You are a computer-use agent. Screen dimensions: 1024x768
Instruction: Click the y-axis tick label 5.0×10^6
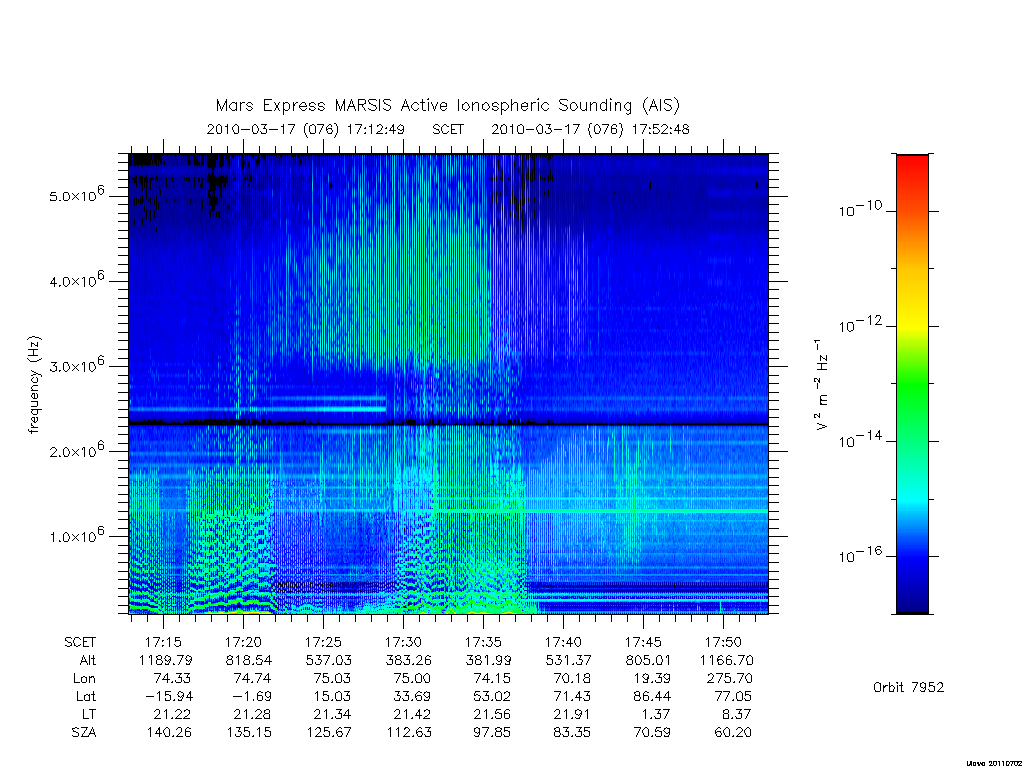pos(76,195)
